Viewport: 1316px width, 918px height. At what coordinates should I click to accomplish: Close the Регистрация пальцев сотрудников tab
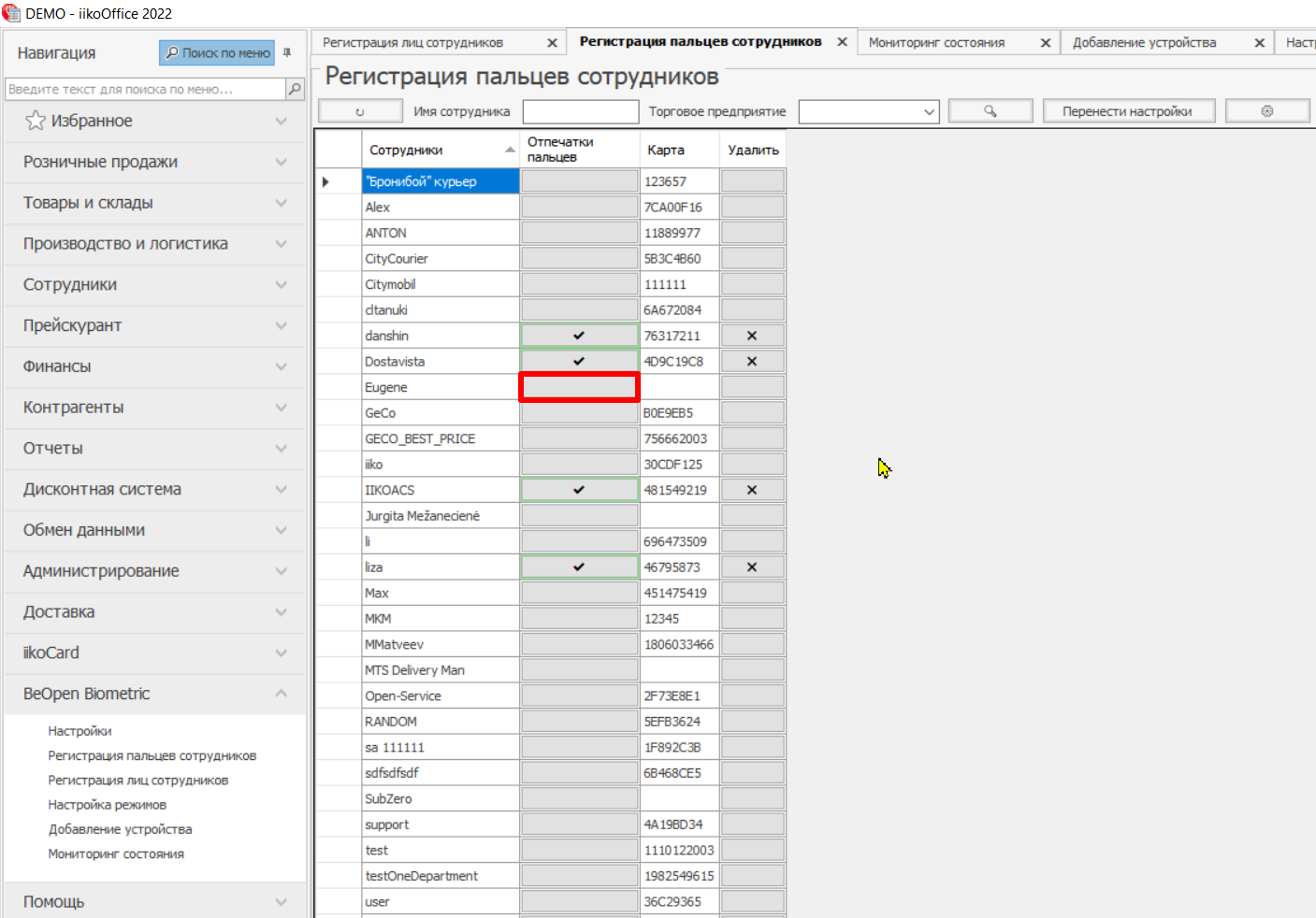click(x=842, y=42)
